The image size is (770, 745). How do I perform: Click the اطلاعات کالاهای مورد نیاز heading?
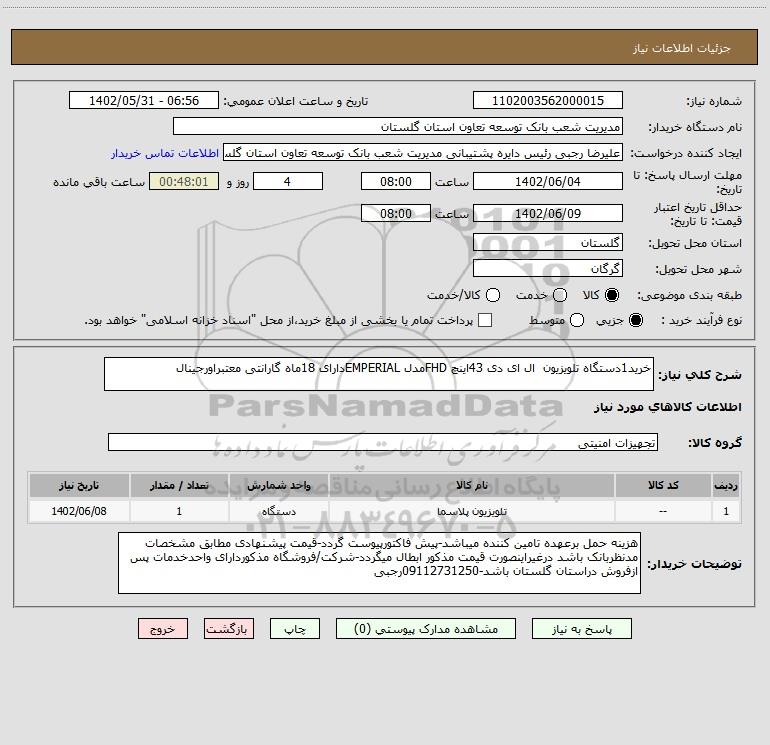click(667, 407)
